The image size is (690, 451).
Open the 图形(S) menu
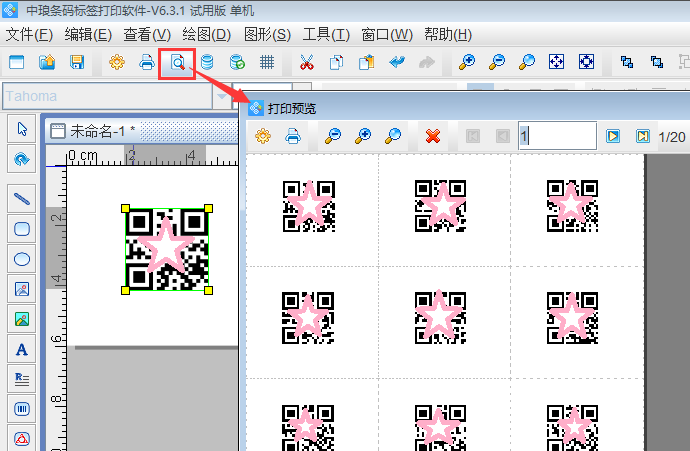pyautogui.click(x=267, y=34)
